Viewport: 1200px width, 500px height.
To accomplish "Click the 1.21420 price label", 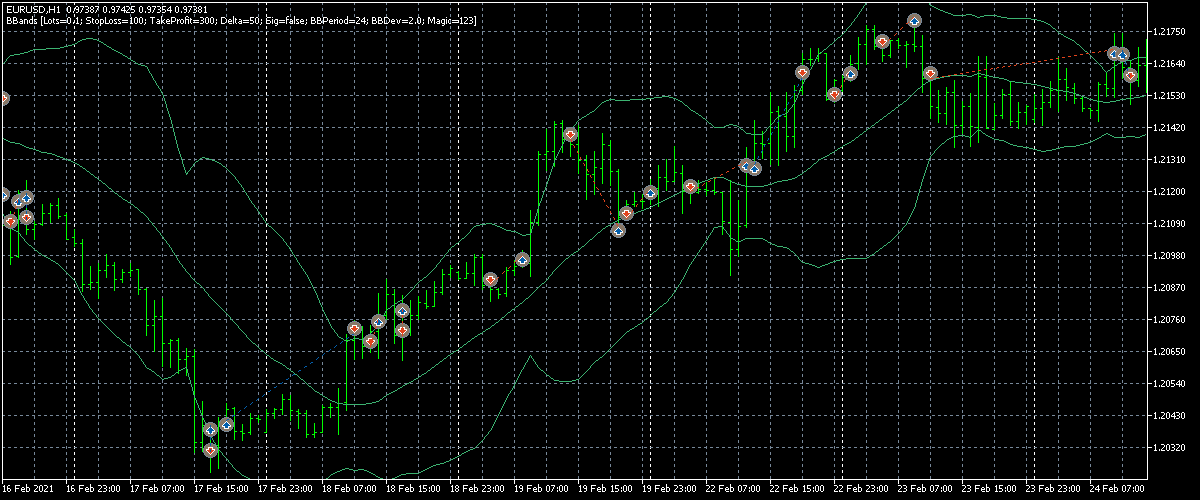I will click(x=1168, y=128).
